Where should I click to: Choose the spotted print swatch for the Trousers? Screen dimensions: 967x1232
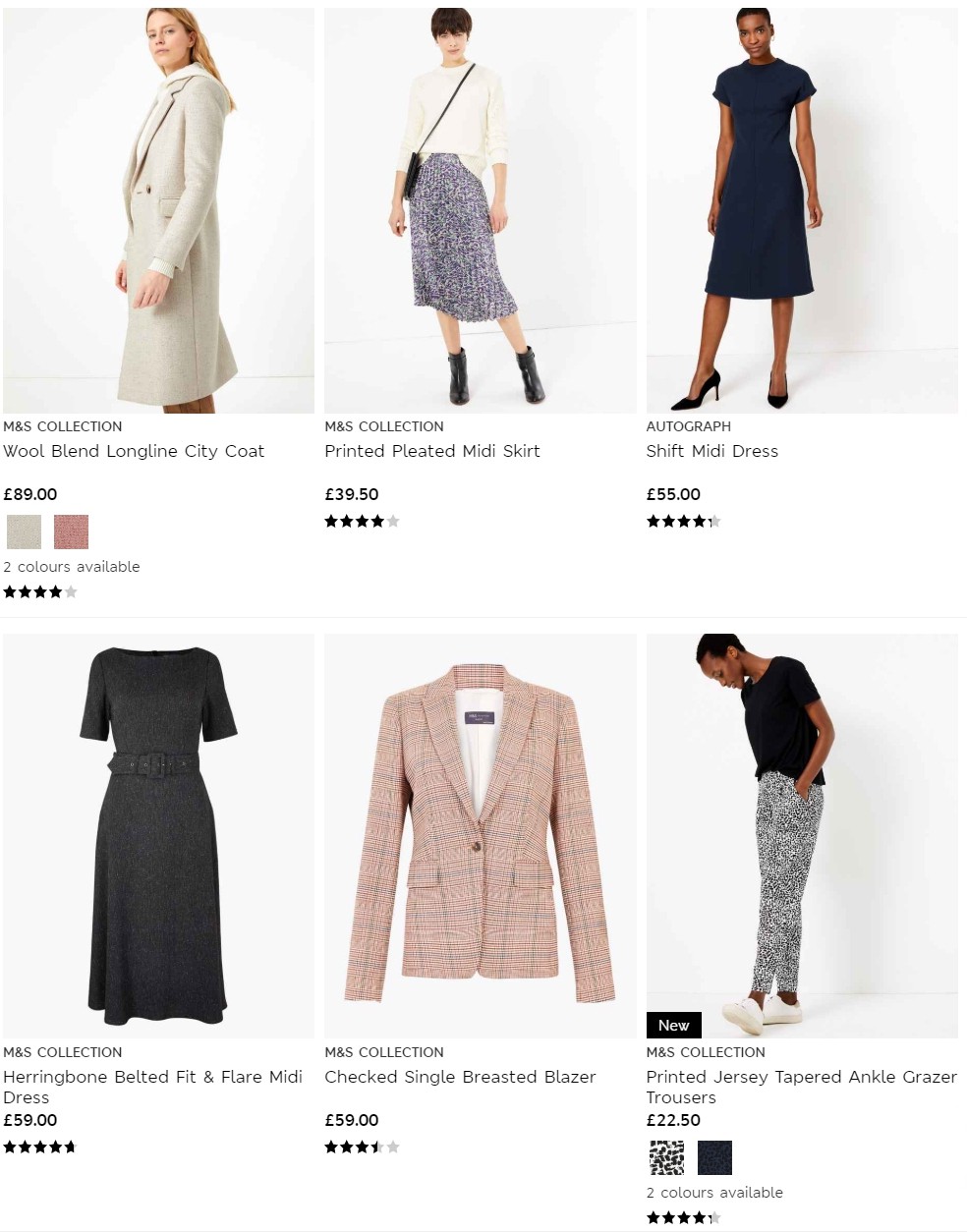point(666,1157)
